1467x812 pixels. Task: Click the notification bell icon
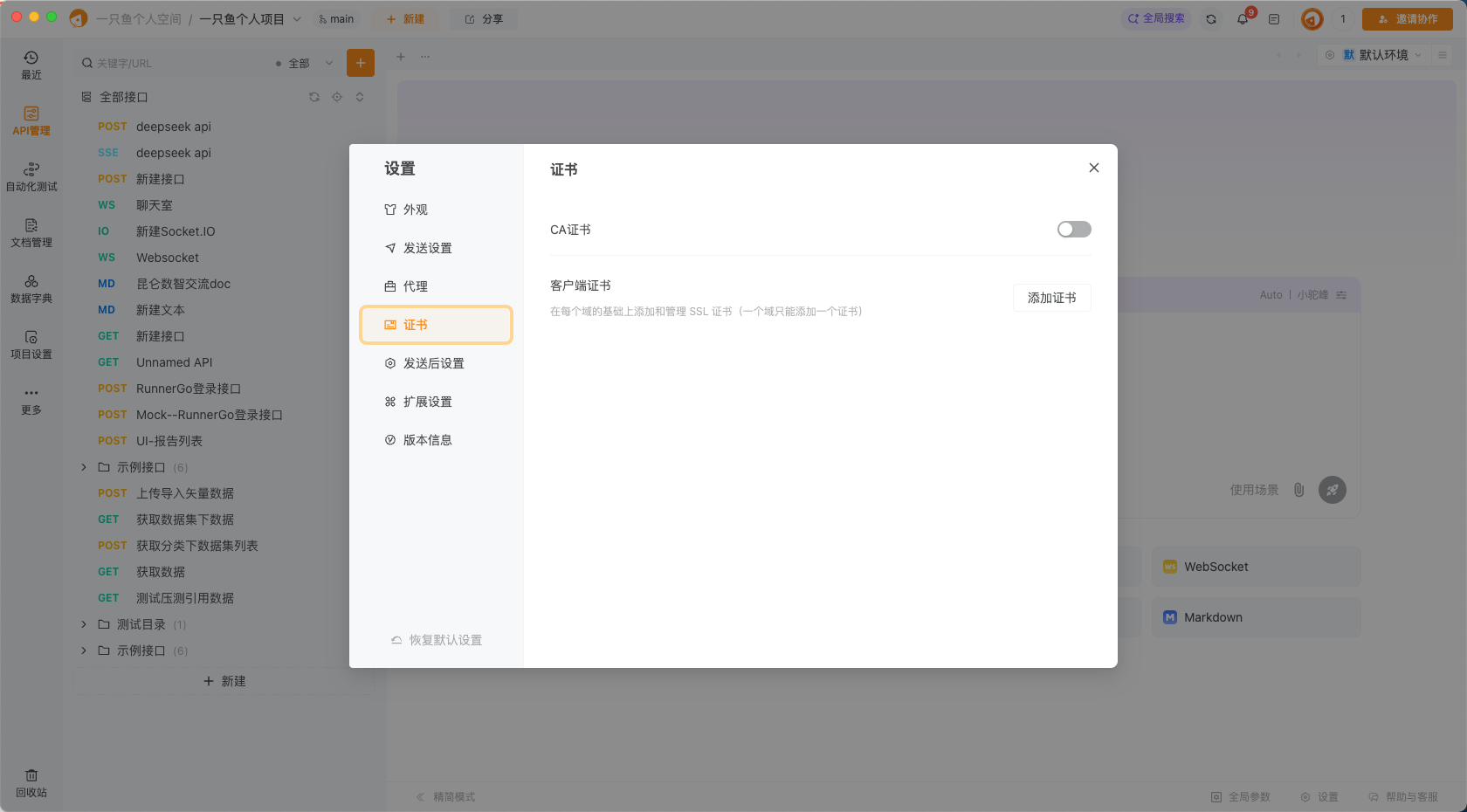tap(1243, 19)
